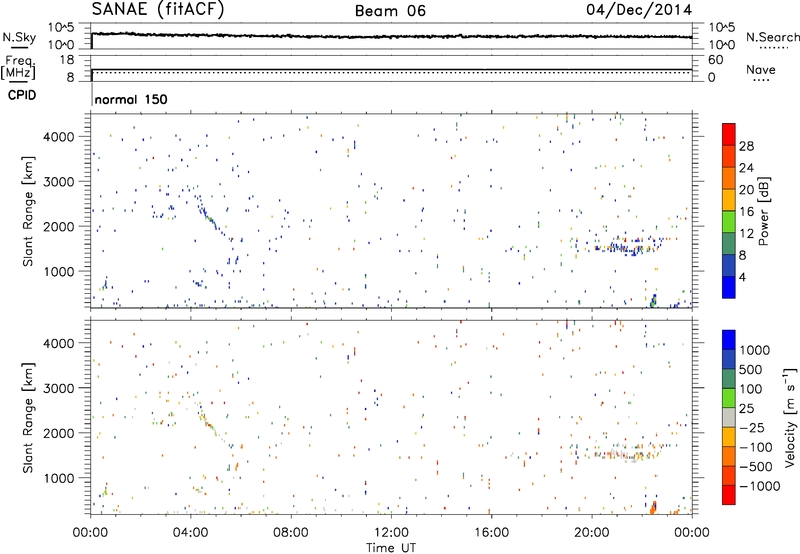Viewport: 800px width, 554px height.
Task: Click the solid frequency line in second panel
Action: tap(391, 69)
